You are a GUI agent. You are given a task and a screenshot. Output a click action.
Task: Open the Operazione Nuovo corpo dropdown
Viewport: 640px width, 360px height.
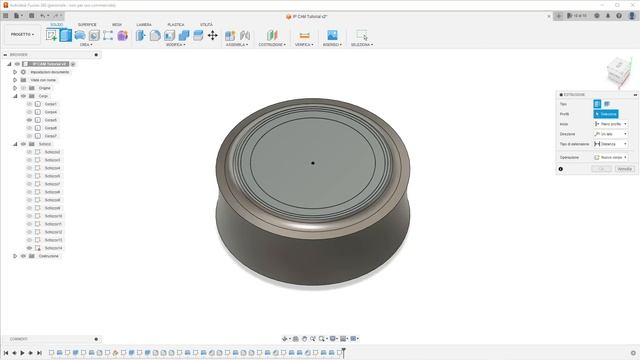point(611,157)
